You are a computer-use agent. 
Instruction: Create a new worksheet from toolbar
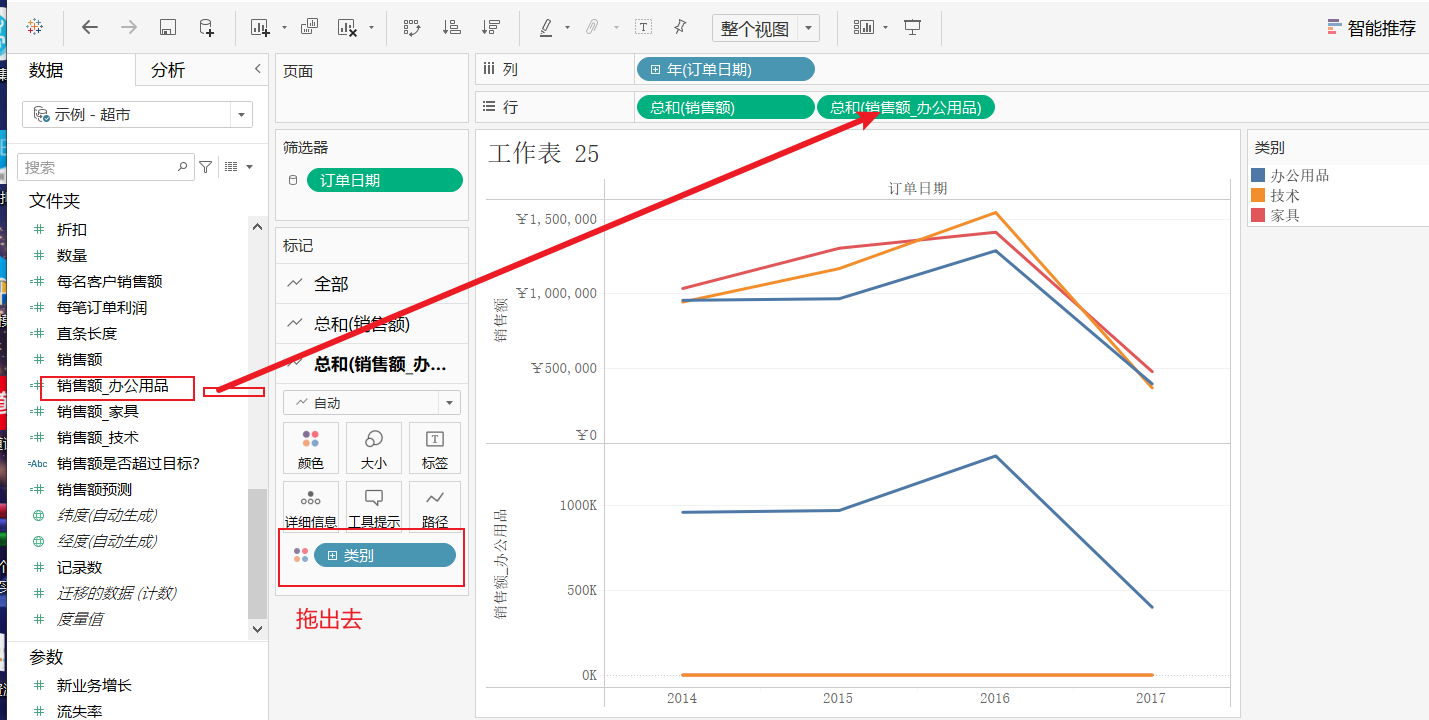point(260,28)
